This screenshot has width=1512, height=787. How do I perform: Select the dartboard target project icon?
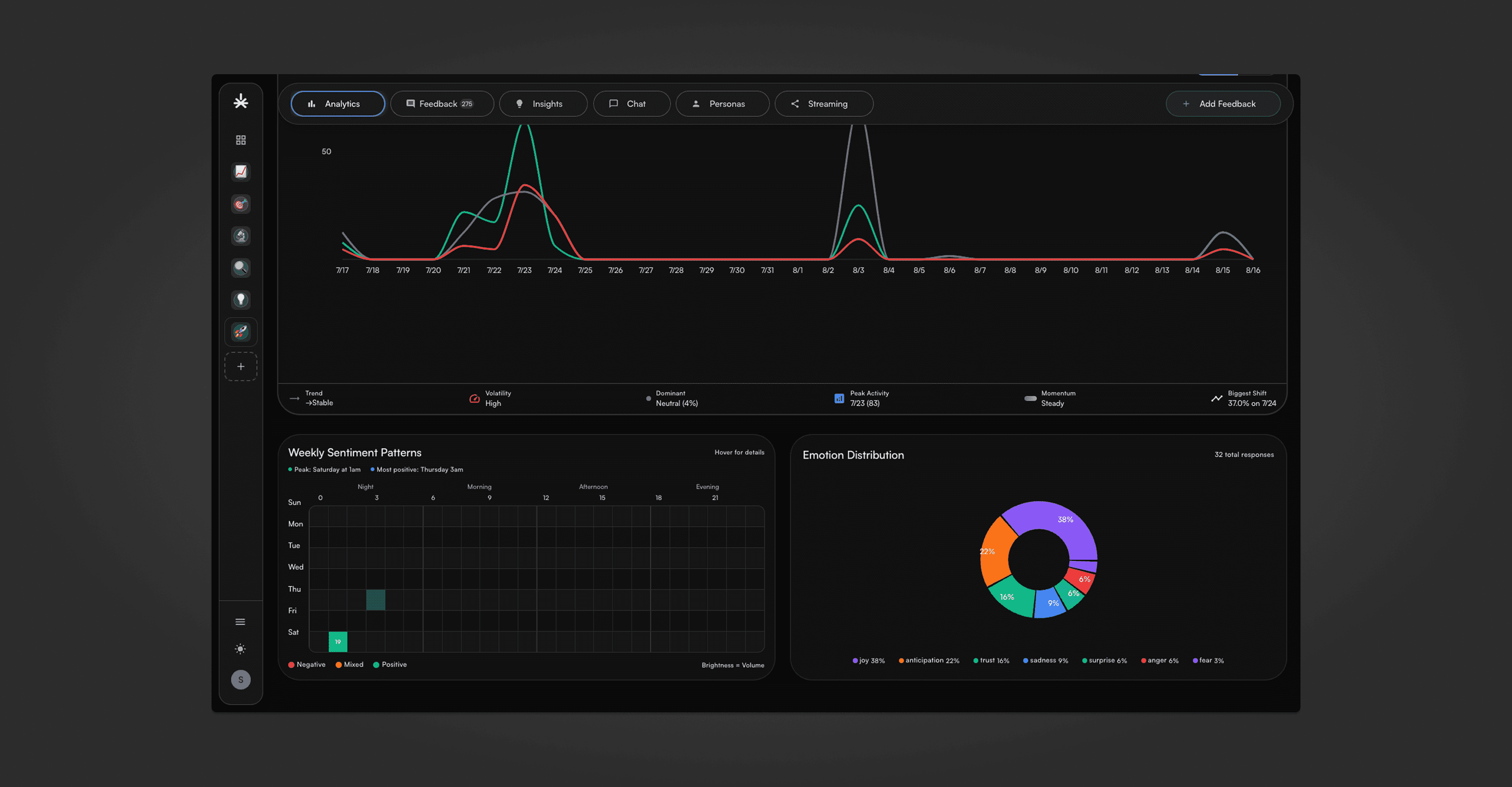point(241,204)
